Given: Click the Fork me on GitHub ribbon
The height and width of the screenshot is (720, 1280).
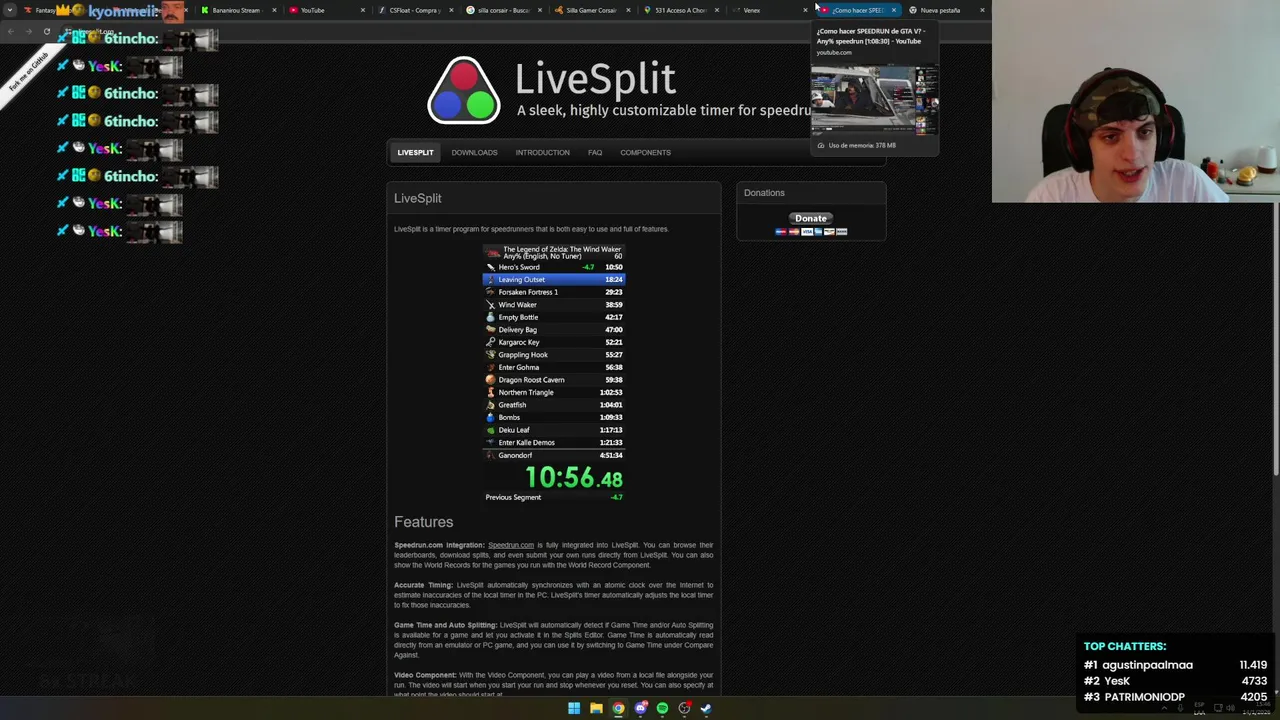Looking at the screenshot, I should (x=28, y=72).
